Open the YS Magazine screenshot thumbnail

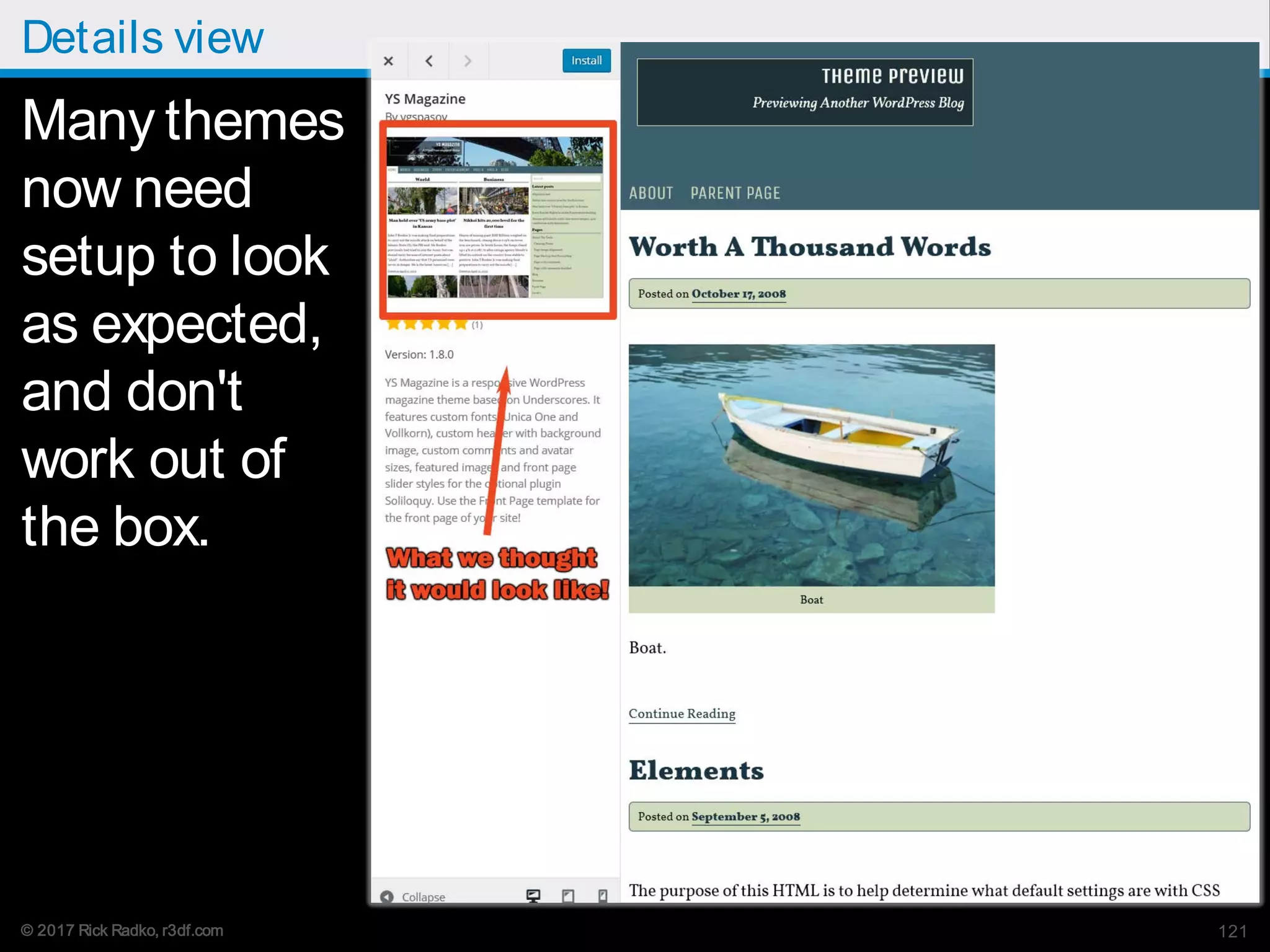495,218
